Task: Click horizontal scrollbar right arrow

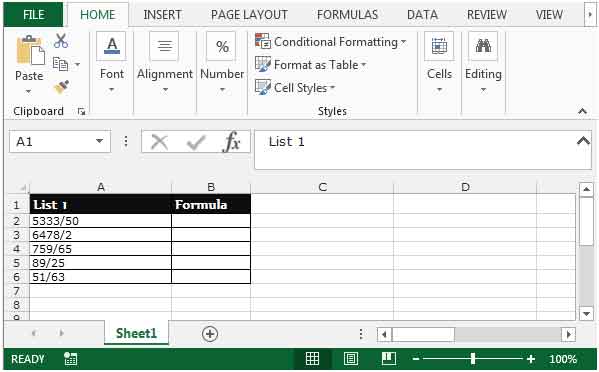Action: click(x=568, y=335)
